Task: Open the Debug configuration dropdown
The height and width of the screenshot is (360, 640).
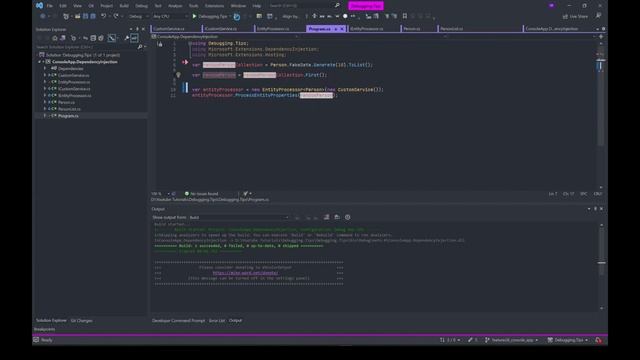Action: pos(139,16)
